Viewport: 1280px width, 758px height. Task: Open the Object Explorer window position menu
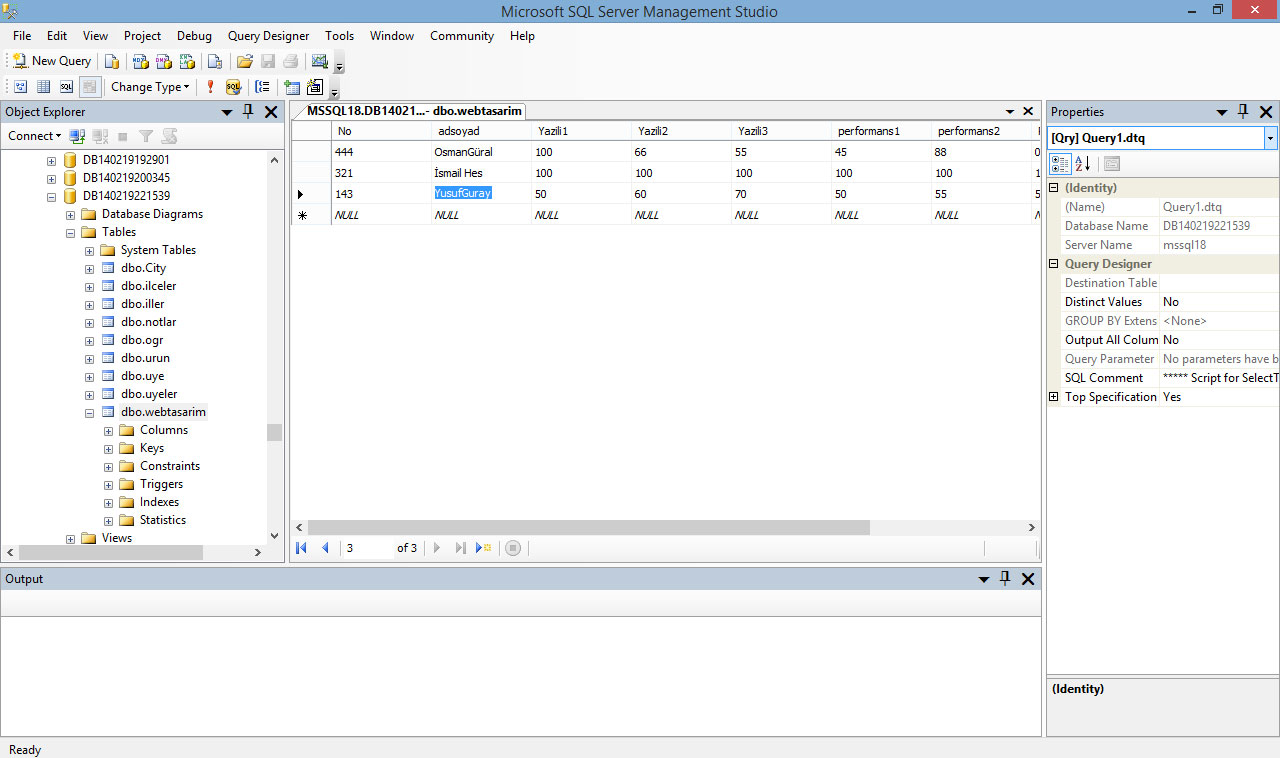(227, 112)
